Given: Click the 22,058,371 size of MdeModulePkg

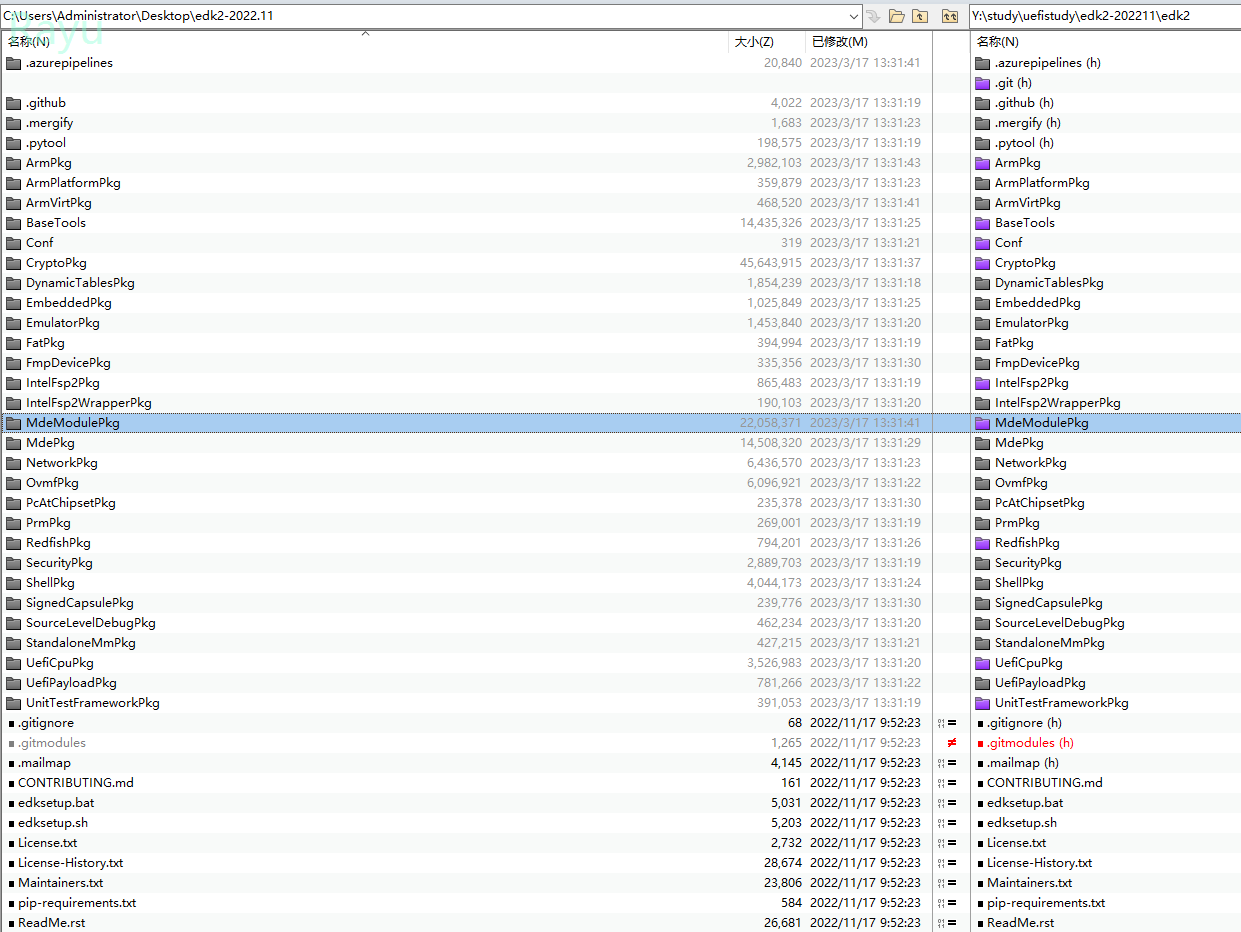Looking at the screenshot, I should tap(771, 423).
